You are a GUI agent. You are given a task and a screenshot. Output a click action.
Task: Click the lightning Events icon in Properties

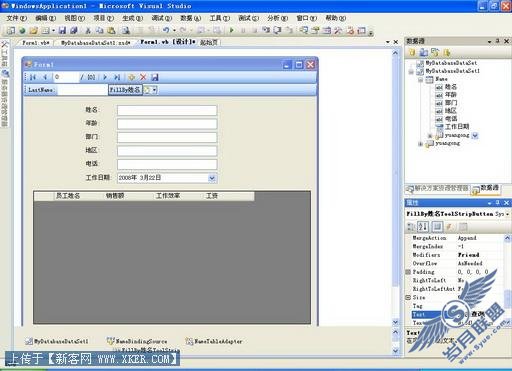click(x=450, y=227)
